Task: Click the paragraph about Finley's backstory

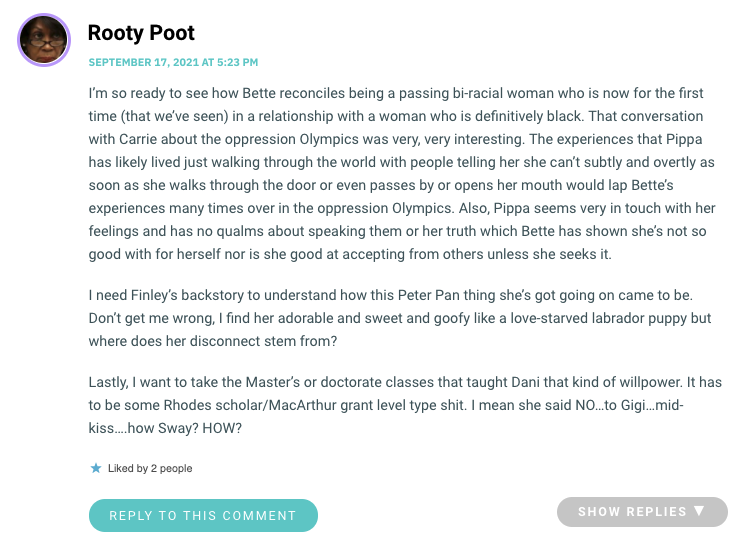Action: pyautogui.click(x=400, y=318)
